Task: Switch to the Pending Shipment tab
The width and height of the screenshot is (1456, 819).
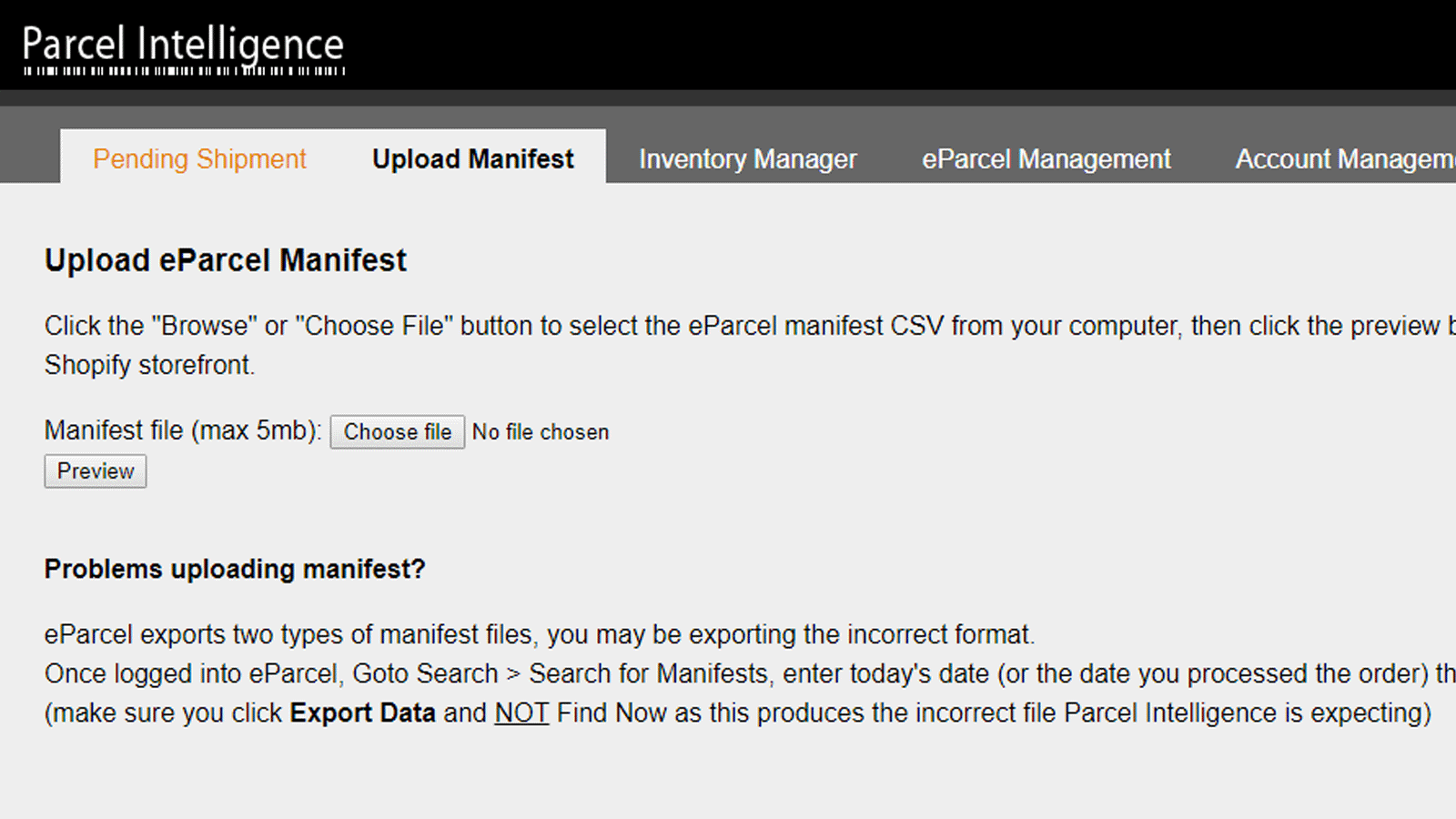Action: click(198, 158)
